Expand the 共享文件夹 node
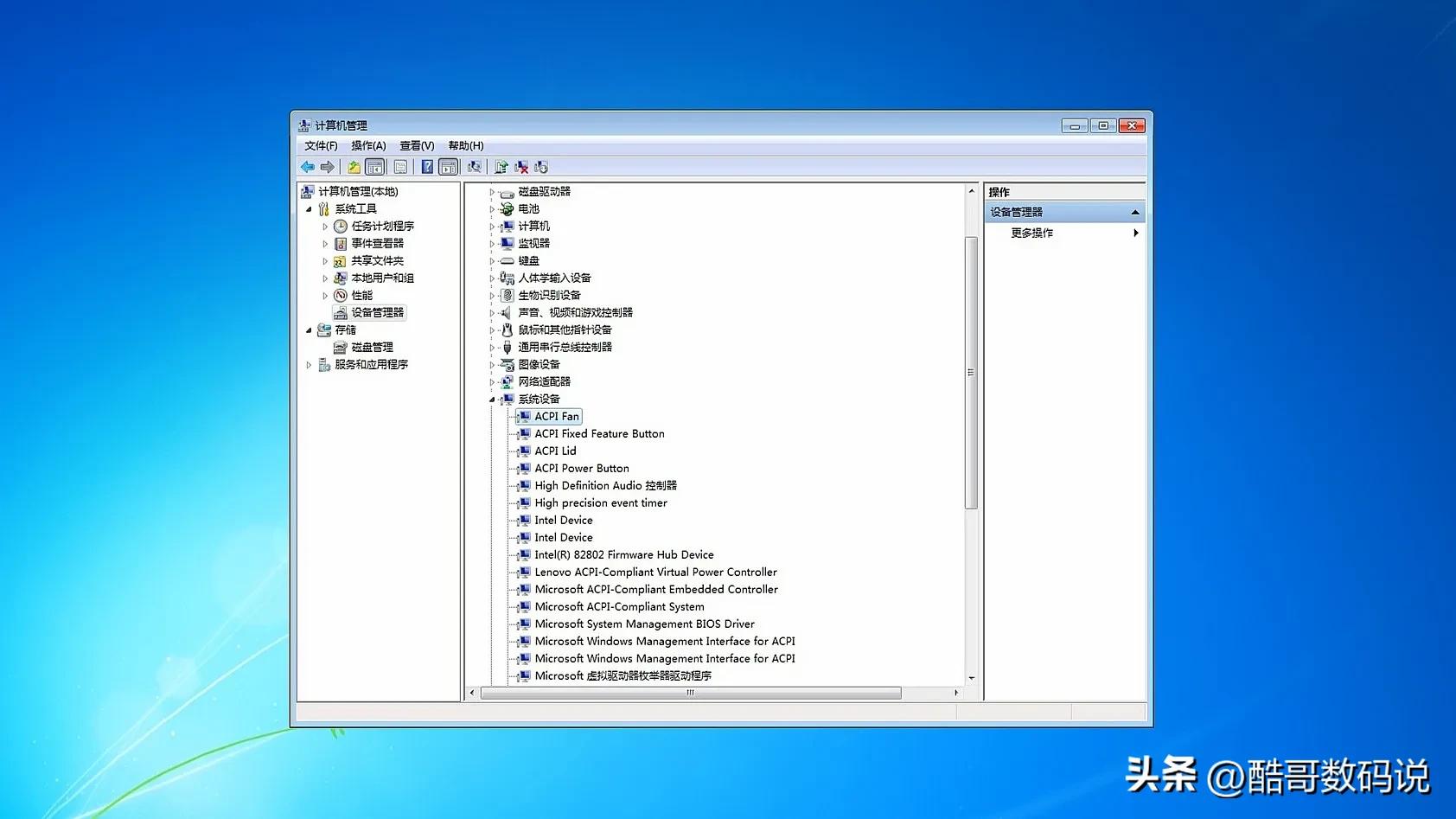 [x=325, y=261]
